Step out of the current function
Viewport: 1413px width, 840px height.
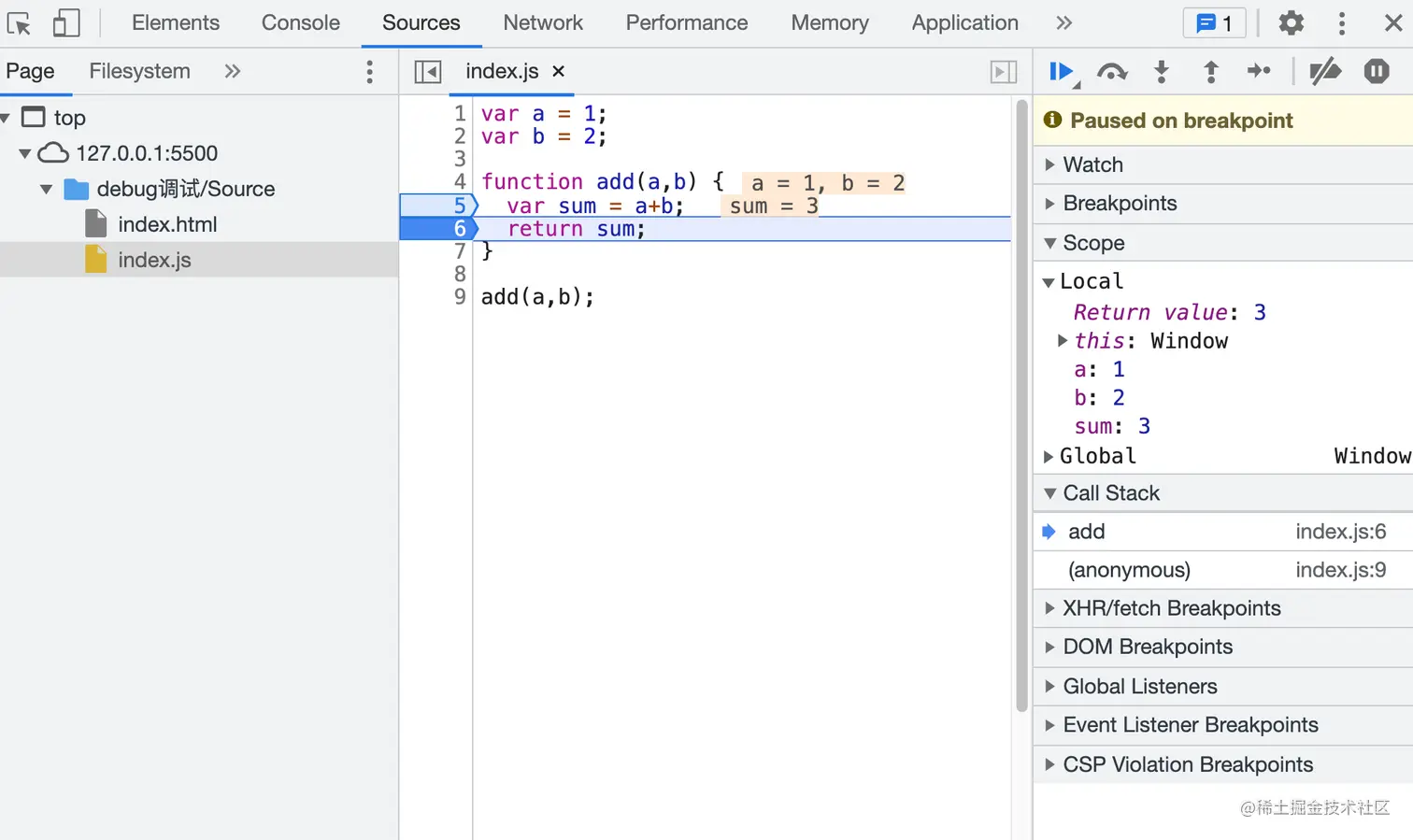(x=1211, y=71)
